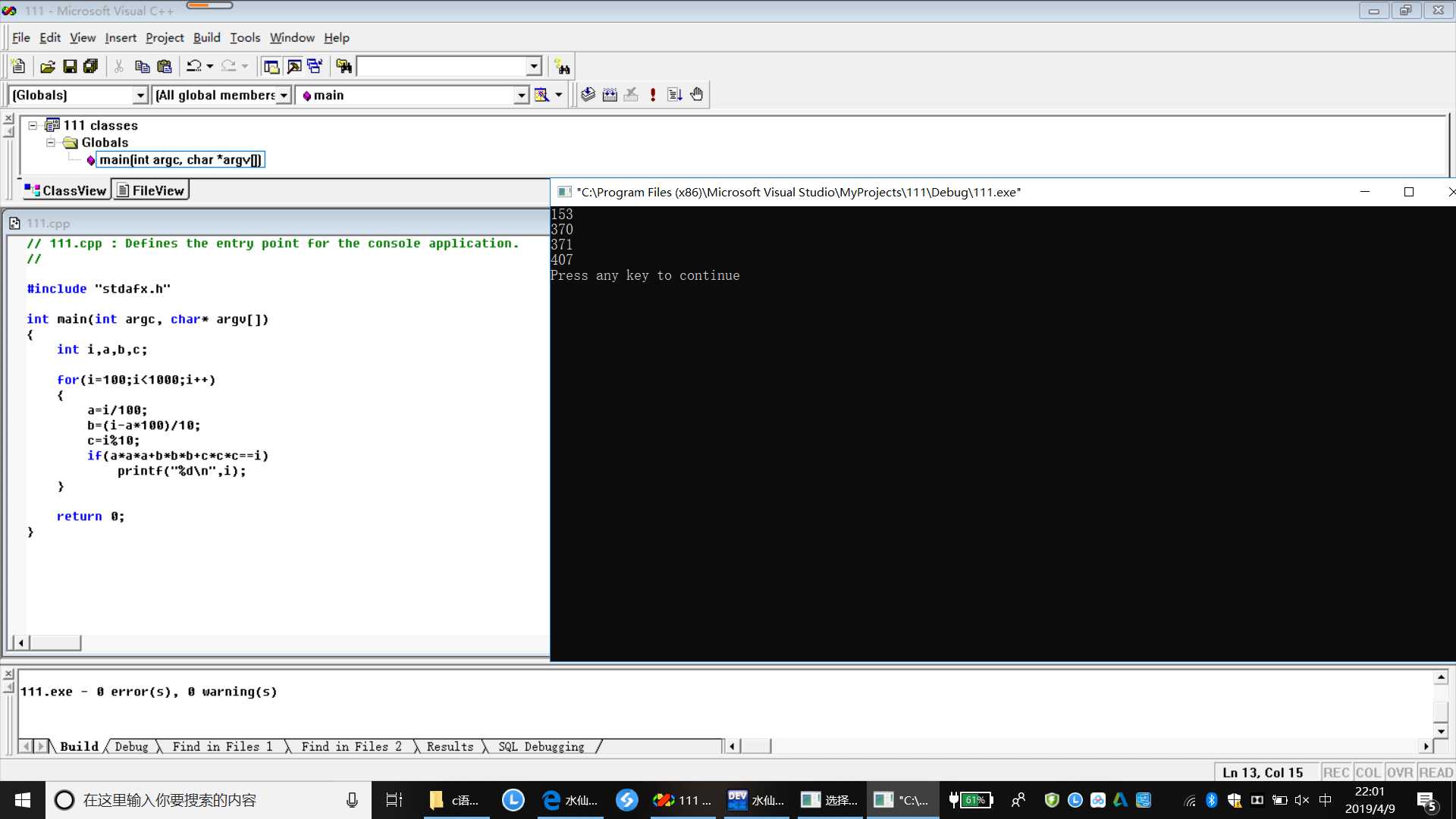Screen dimensions: 1456x819
Task: Click the editor horizontal scroll-left arrow
Action: click(21, 643)
